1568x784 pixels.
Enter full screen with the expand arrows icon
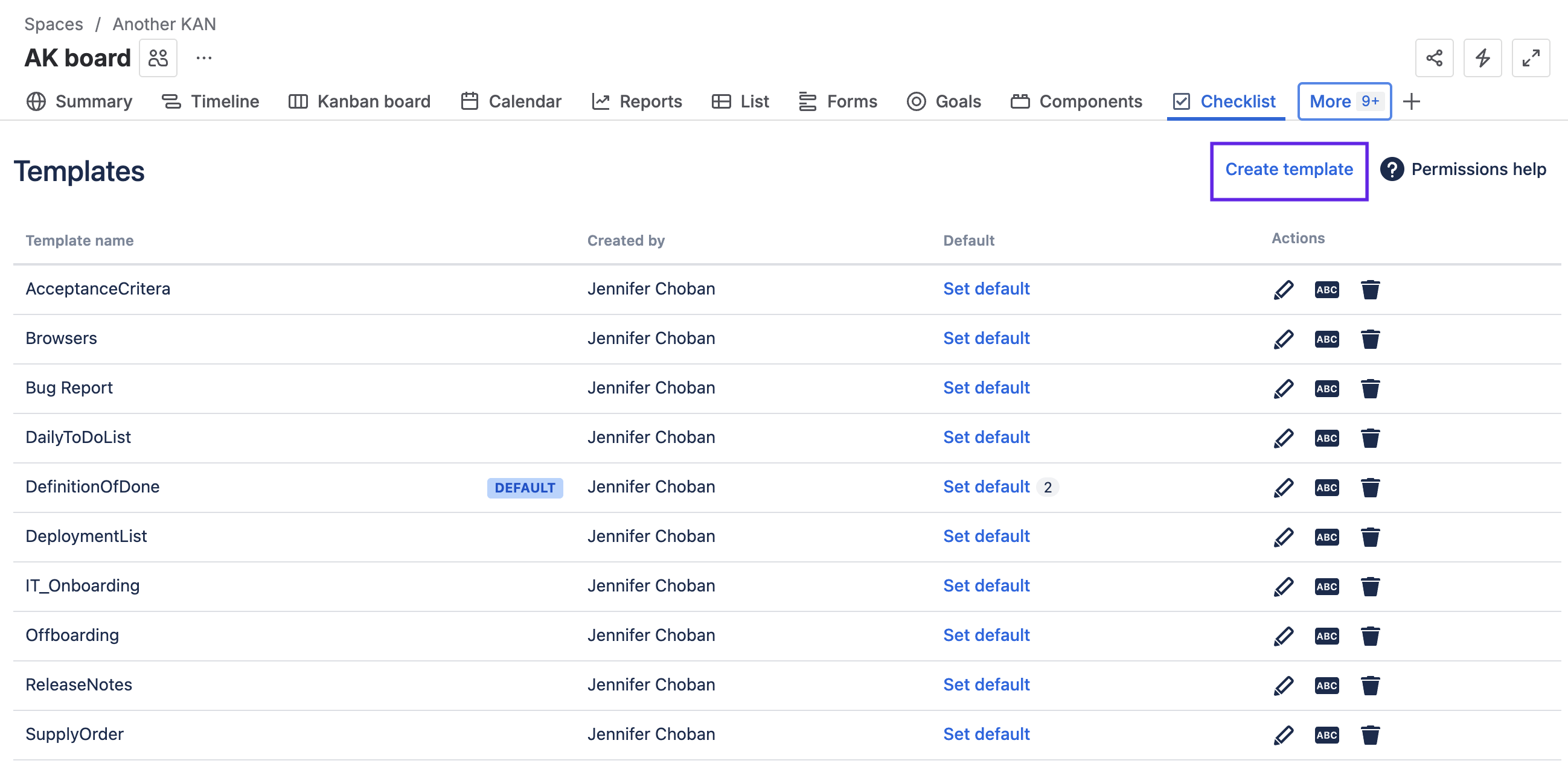pos(1530,58)
